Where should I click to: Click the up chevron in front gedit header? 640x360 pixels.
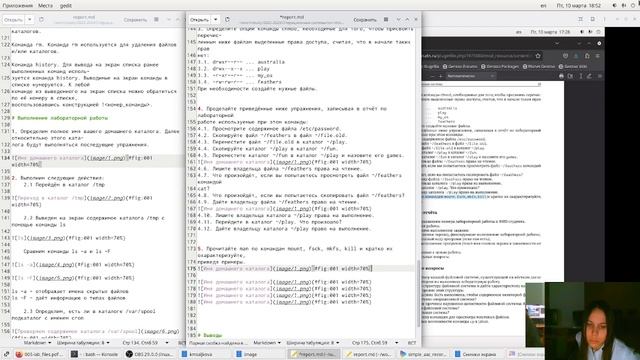click(407, 20)
